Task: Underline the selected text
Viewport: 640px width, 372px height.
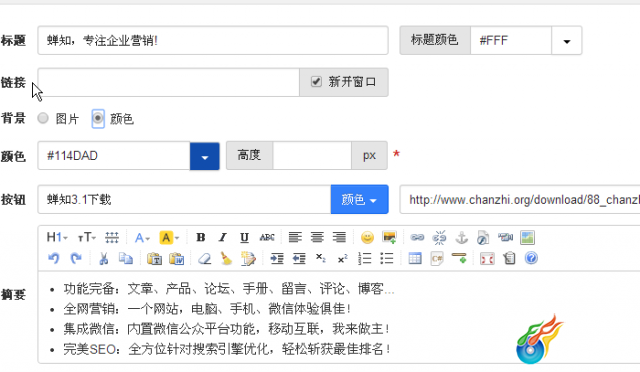Action: pyautogui.click(x=244, y=237)
